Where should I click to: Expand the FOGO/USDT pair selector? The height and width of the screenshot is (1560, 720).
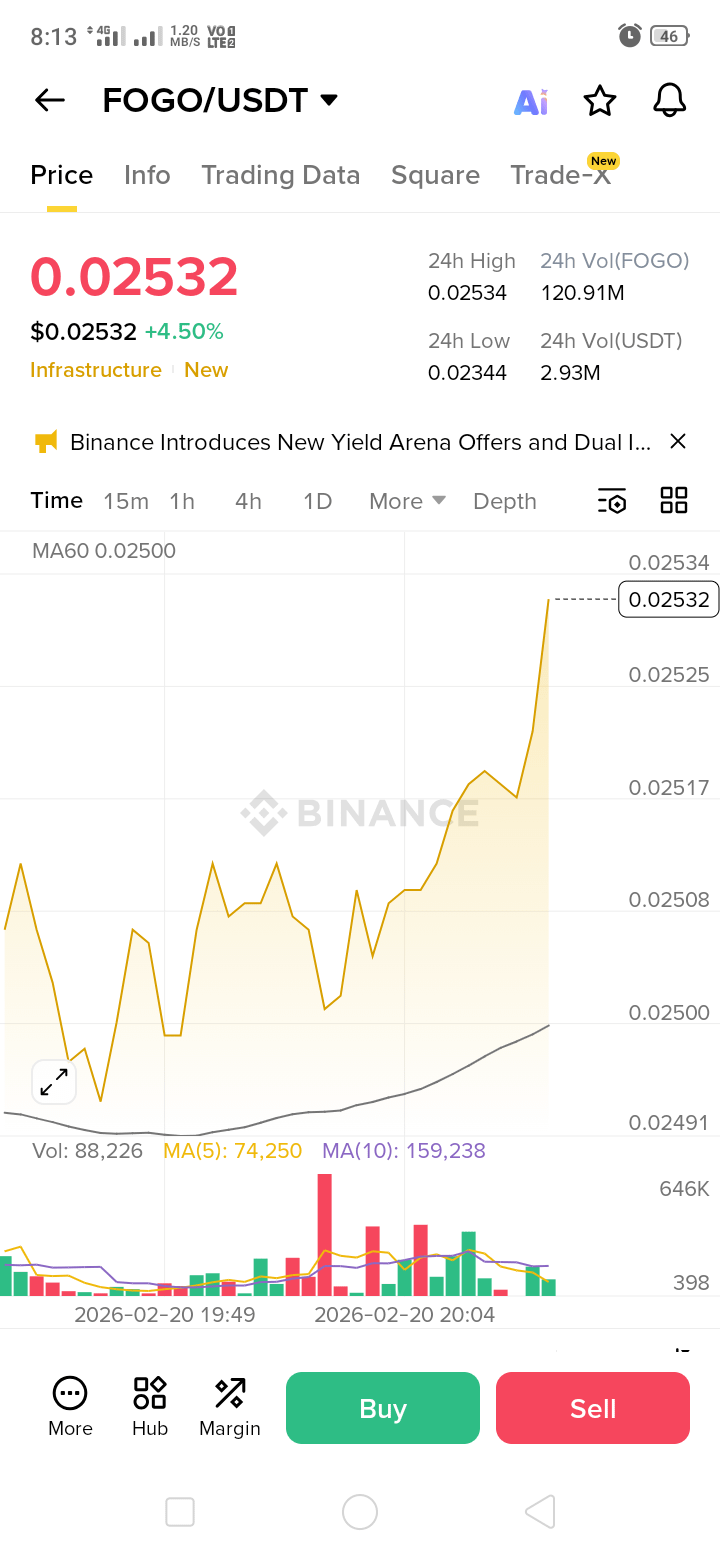328,100
